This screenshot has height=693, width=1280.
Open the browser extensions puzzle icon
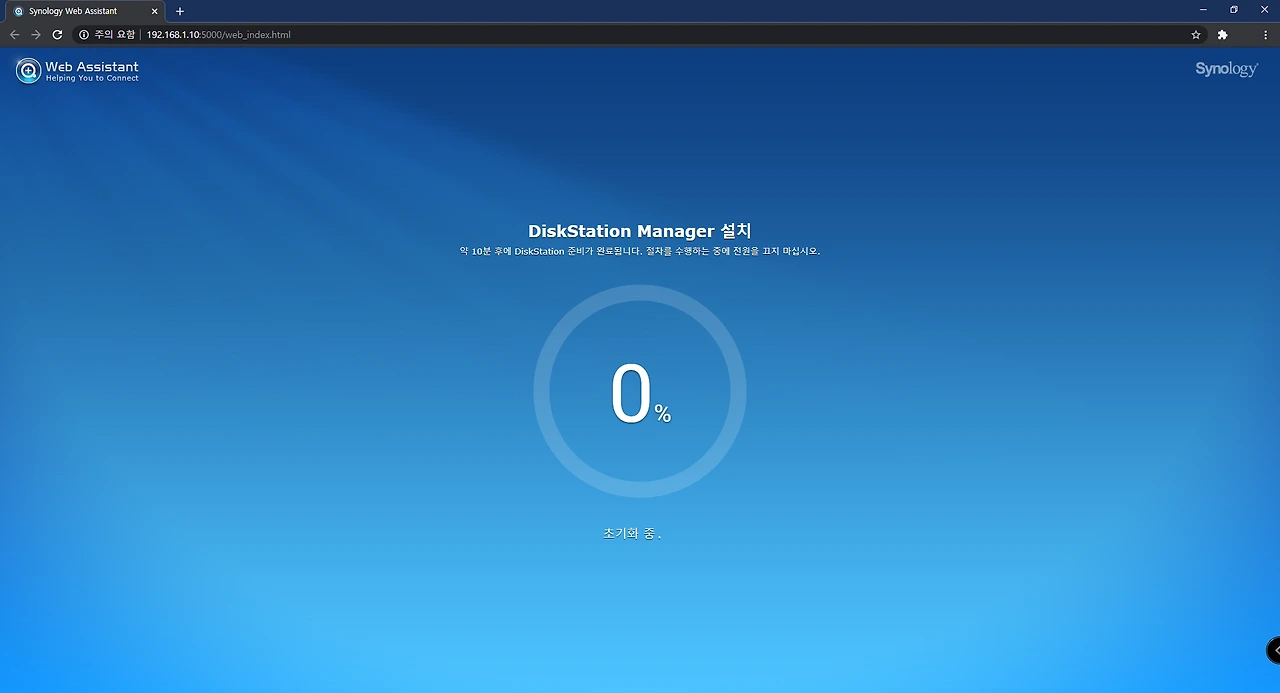[x=1222, y=35]
